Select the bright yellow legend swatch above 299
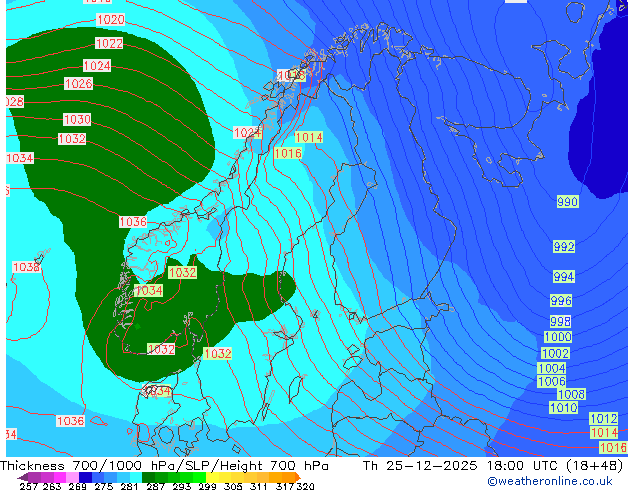 (x=212, y=477)
